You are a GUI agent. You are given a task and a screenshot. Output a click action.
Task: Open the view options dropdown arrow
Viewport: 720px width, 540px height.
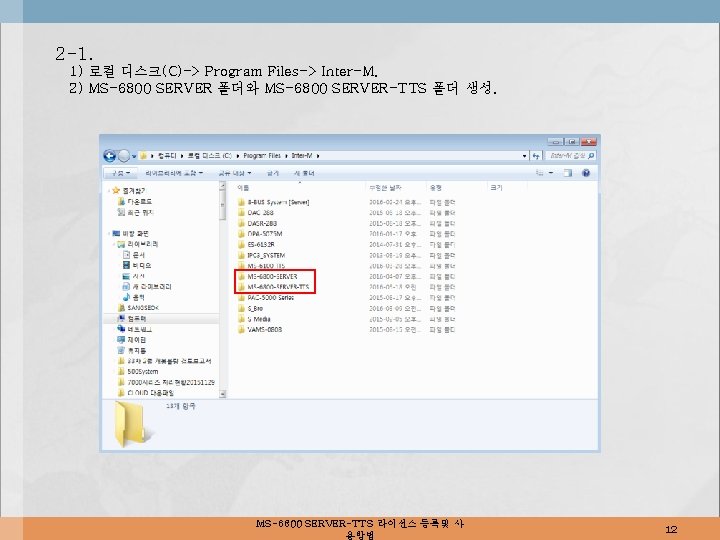[551, 173]
